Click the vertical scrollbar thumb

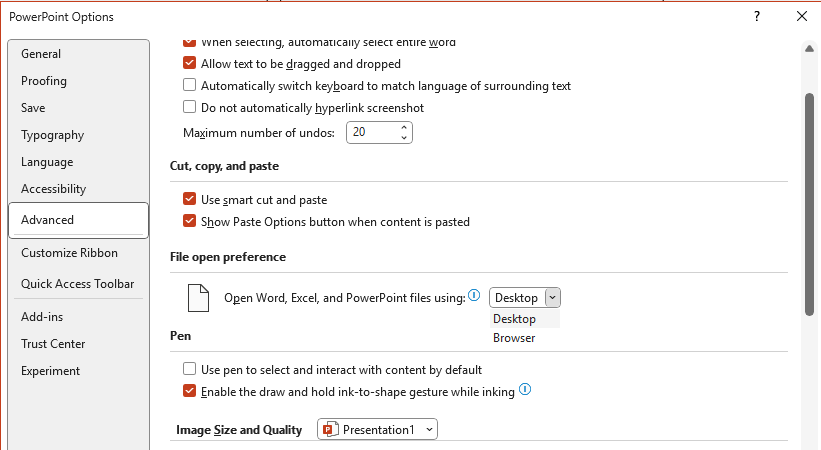[809, 204]
